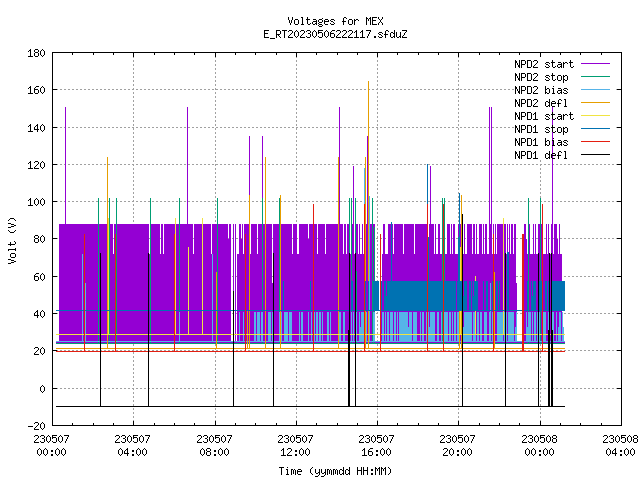Click the 230508 00:00 time tick label
Image resolution: width=640 pixels, height=480 pixels.
tap(539, 446)
